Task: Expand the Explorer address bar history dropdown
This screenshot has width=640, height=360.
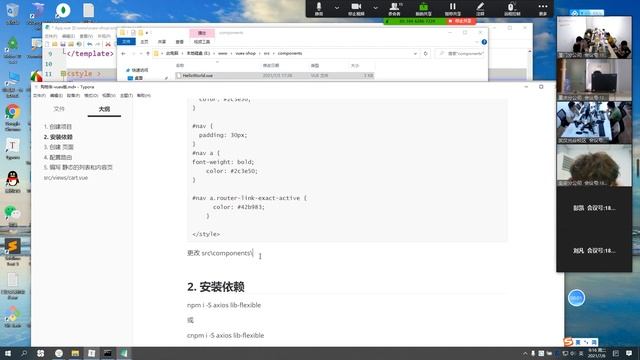Action: click(415, 53)
